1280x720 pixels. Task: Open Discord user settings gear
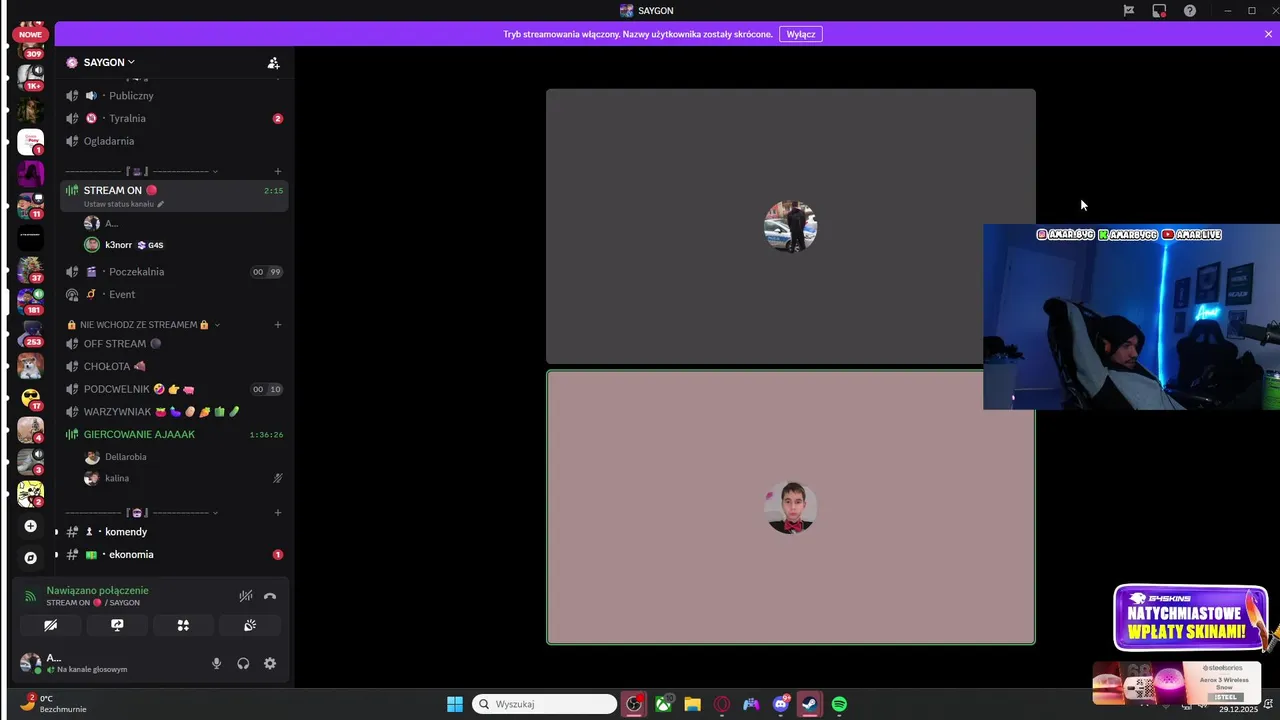point(270,663)
